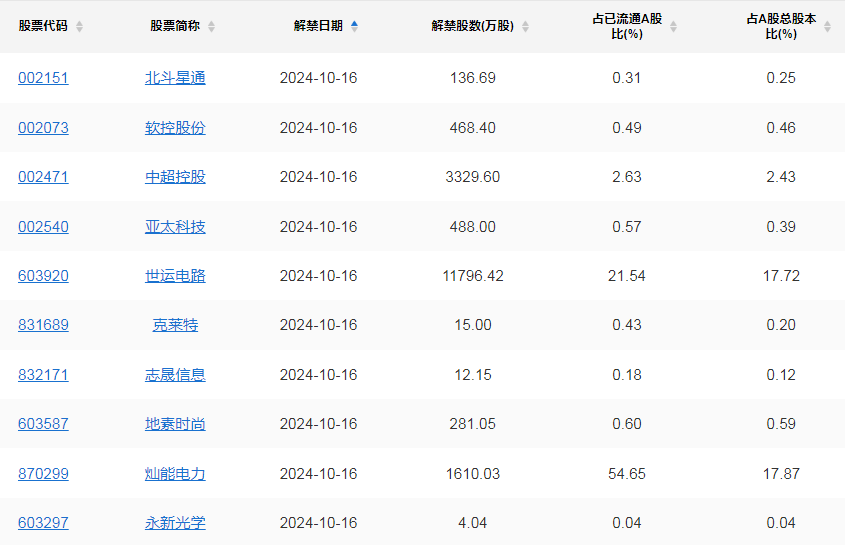The image size is (845, 545).
Task: Click the 解禁股数(万股) column header
Action: tap(473, 26)
